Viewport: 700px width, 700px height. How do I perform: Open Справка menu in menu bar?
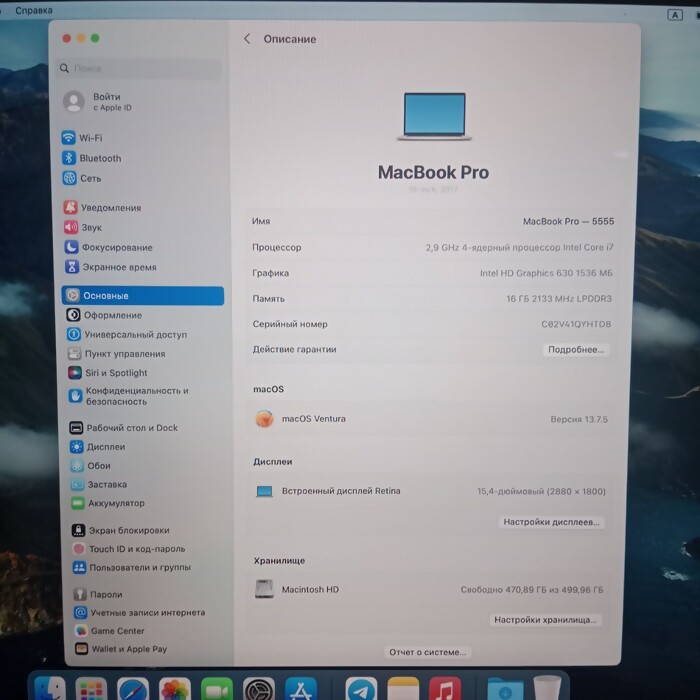pos(34,10)
